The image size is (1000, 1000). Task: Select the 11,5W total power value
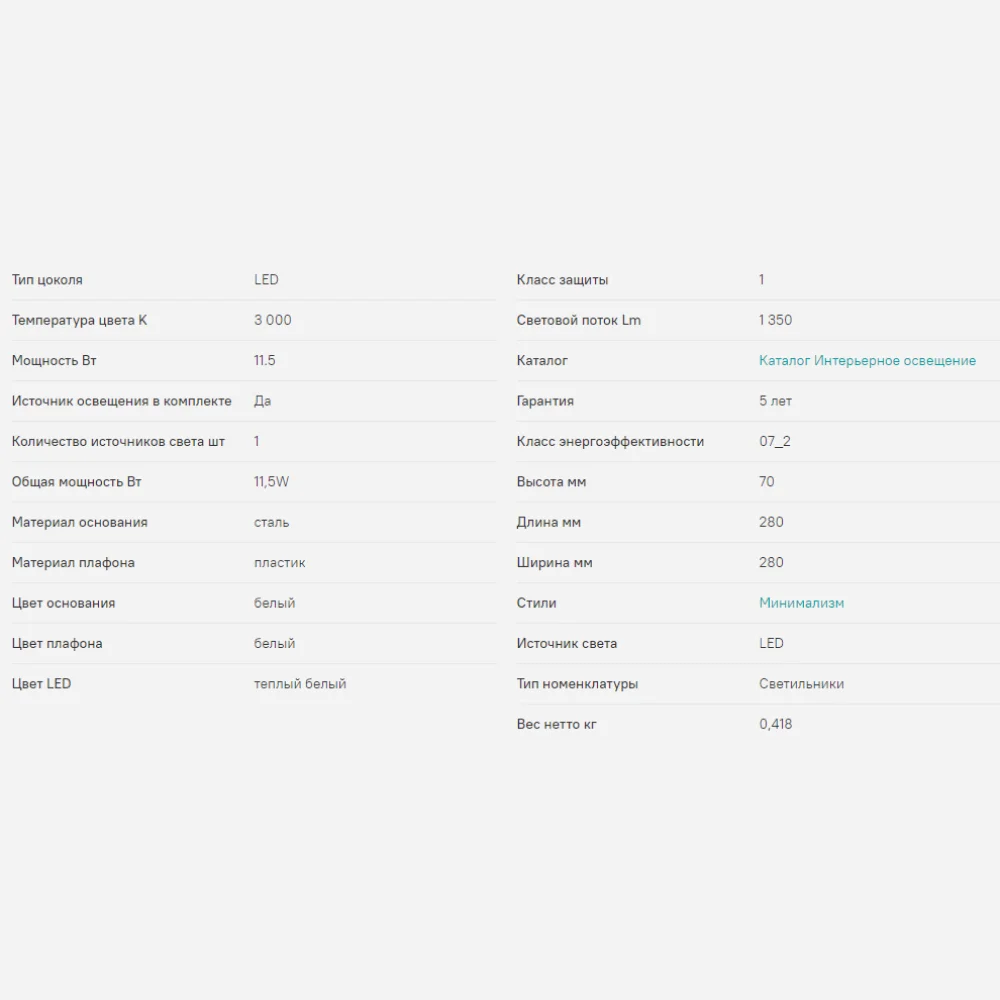tap(271, 482)
